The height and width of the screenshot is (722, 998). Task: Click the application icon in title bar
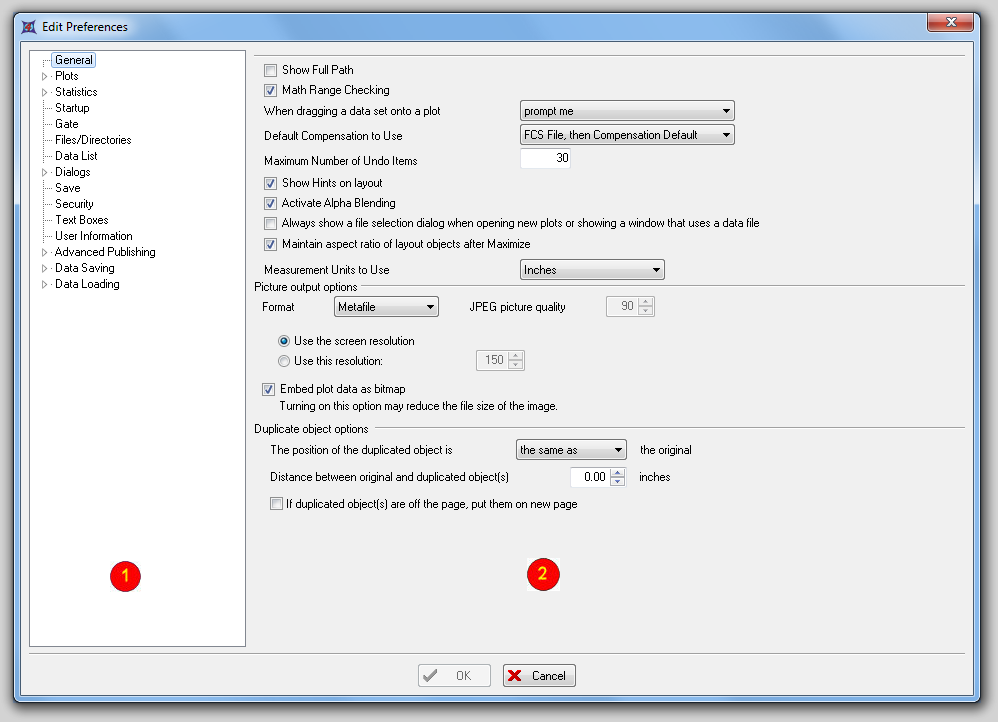29,27
